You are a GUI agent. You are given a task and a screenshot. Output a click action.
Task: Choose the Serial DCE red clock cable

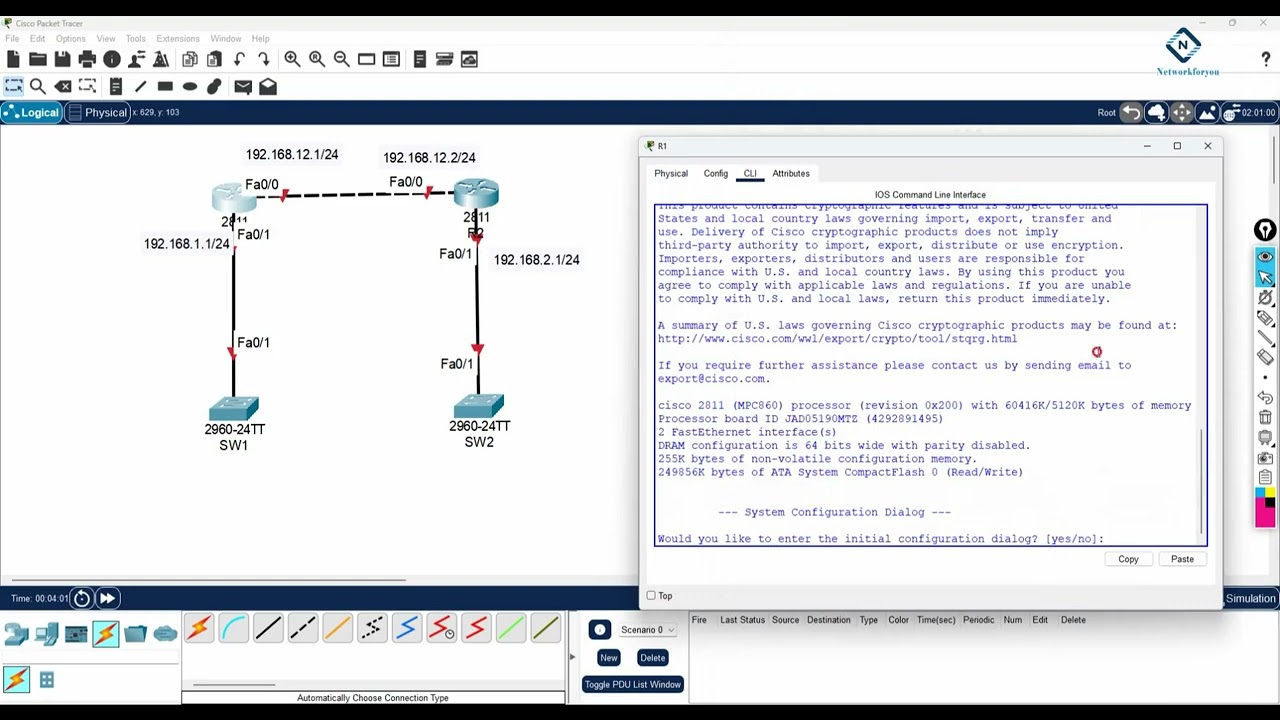441,628
